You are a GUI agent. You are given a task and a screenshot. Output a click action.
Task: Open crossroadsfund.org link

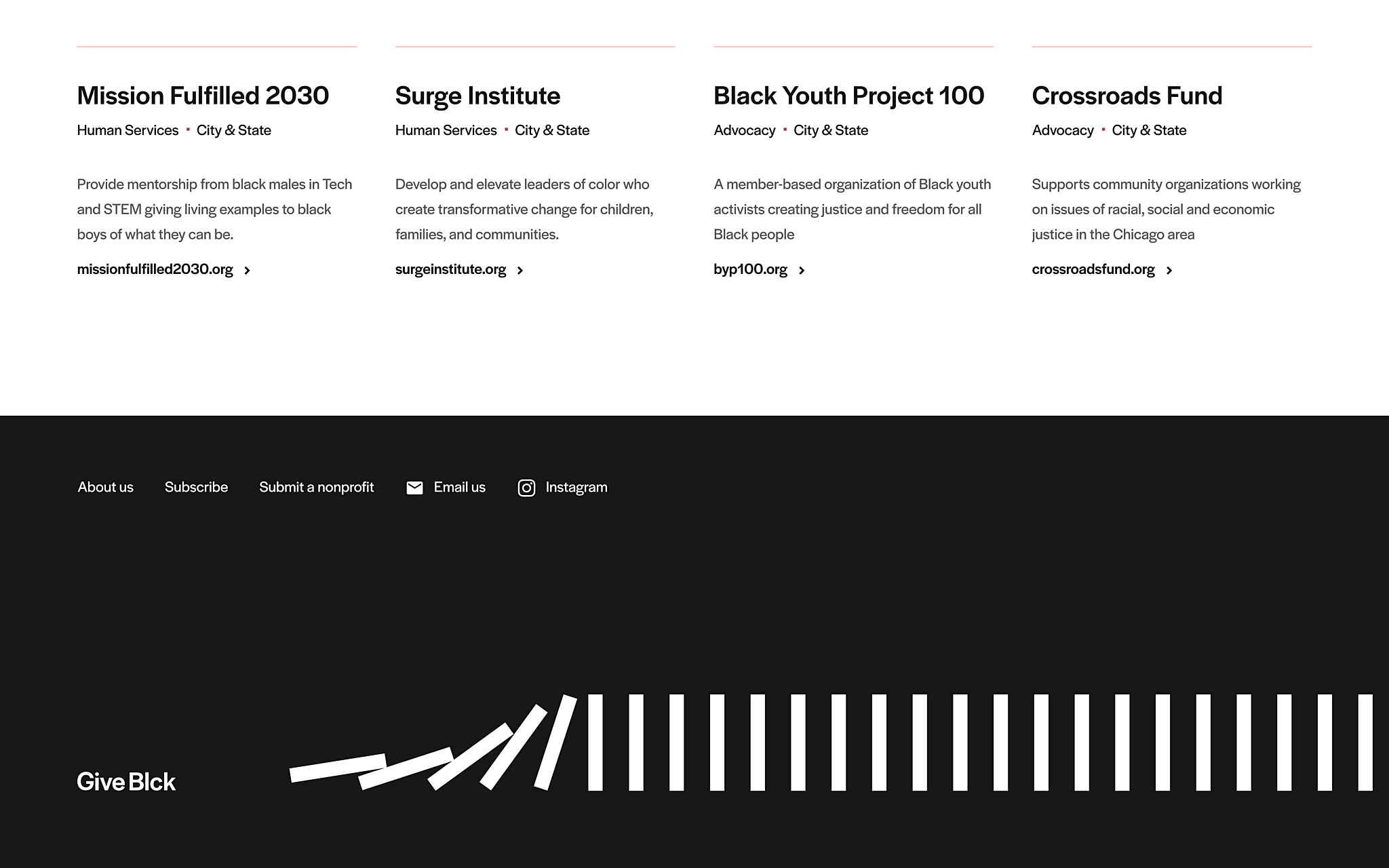click(x=1093, y=269)
